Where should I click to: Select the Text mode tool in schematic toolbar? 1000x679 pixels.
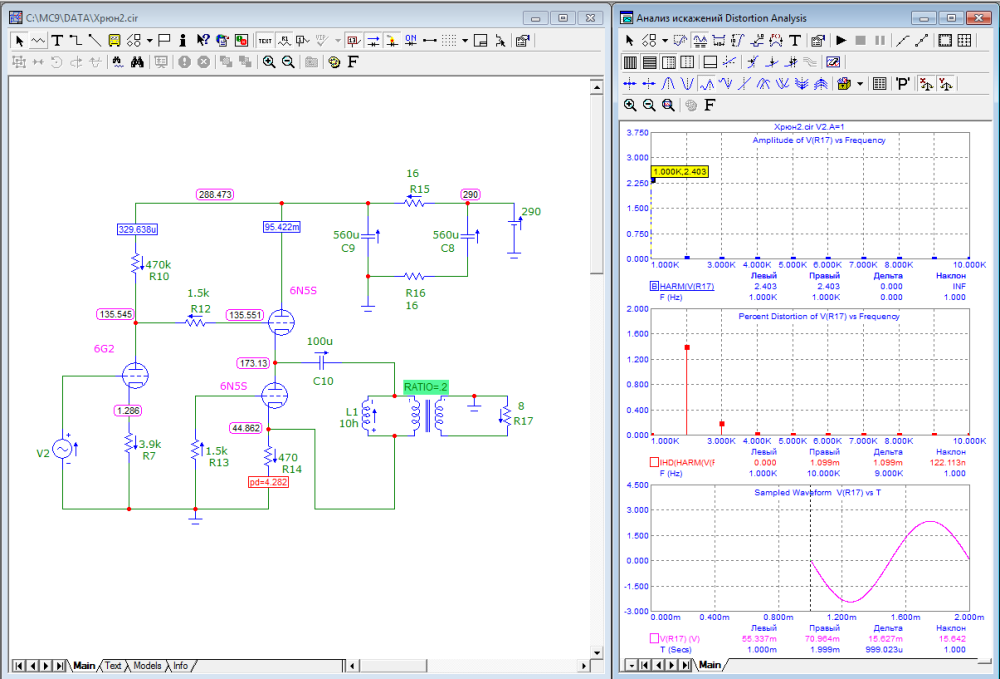pyautogui.click(x=57, y=41)
